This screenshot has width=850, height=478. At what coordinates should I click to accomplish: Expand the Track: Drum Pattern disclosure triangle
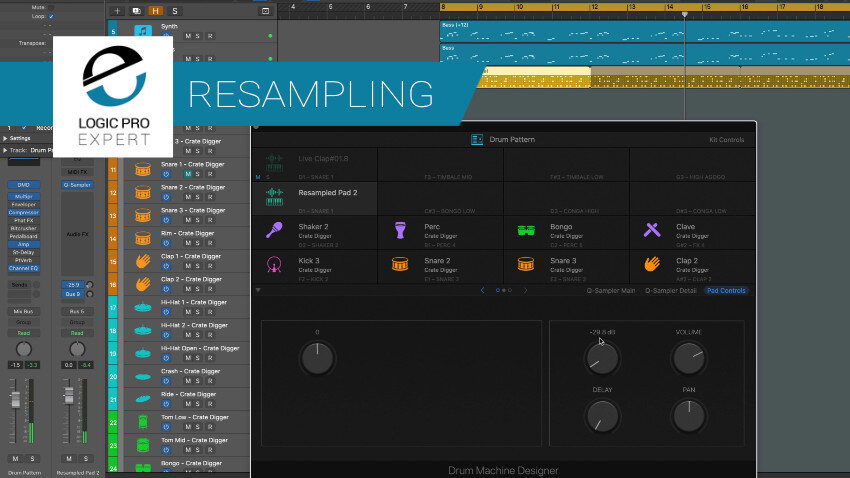click(x=5, y=150)
